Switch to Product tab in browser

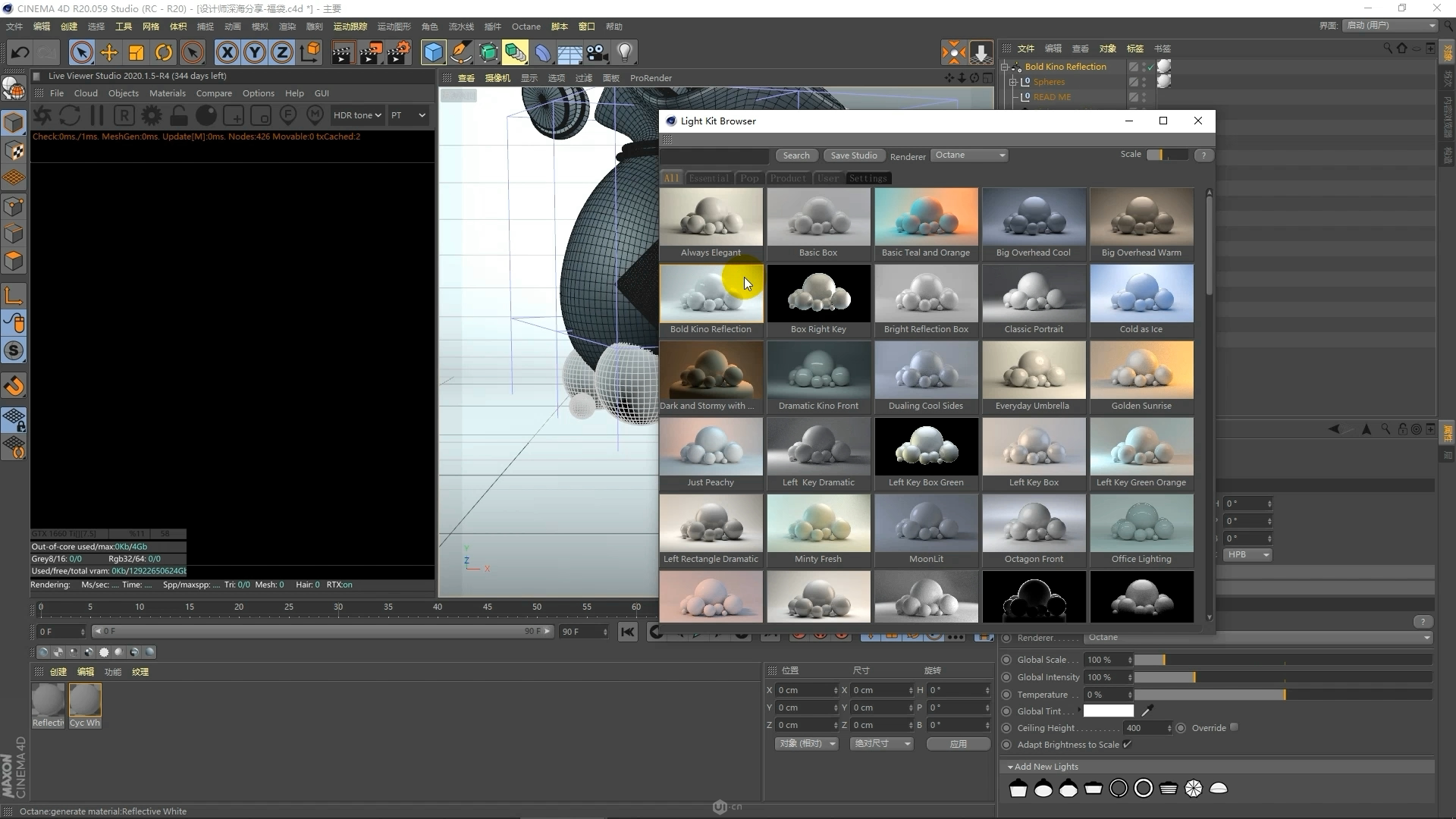coord(788,178)
